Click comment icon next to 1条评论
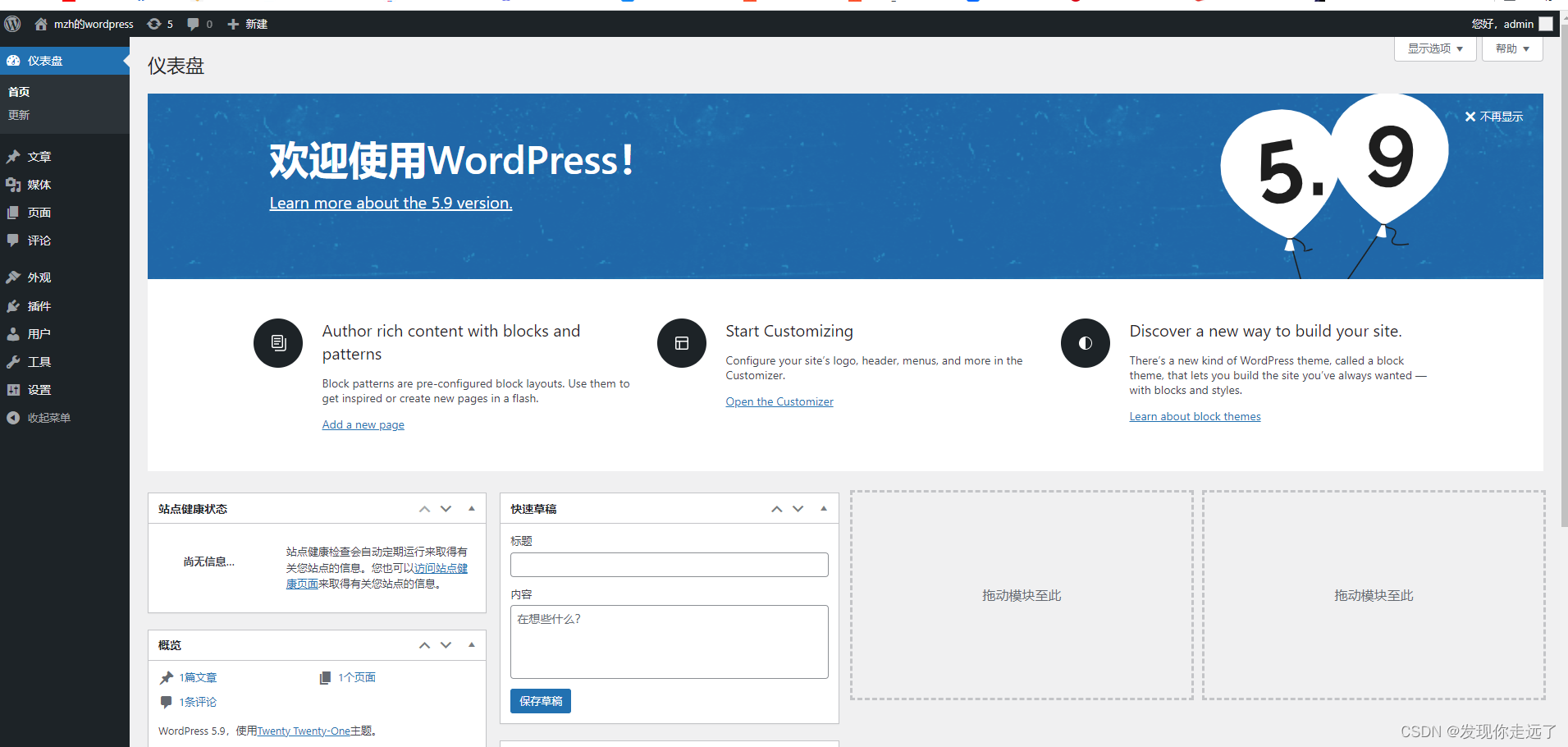 point(167,703)
